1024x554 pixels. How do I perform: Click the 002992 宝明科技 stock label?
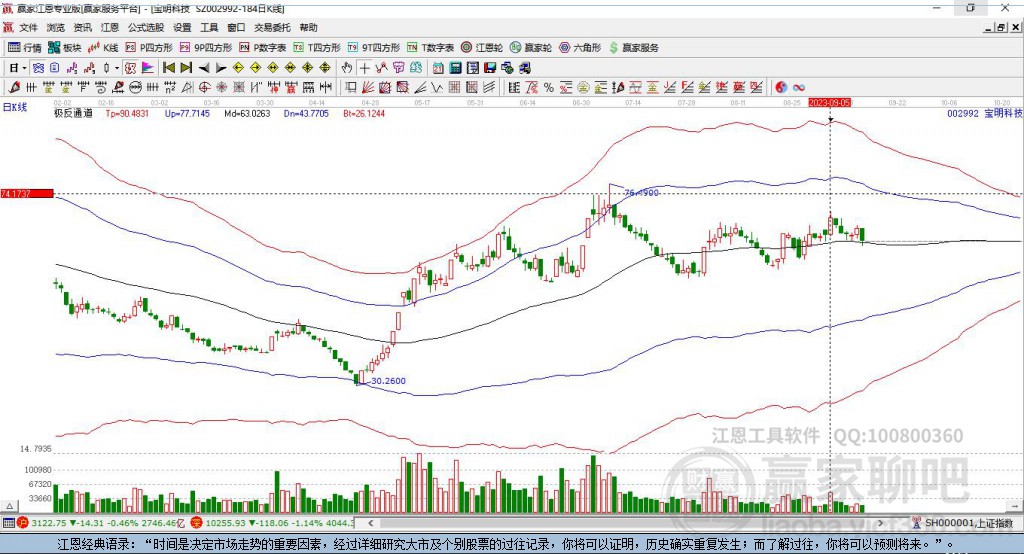[984, 113]
